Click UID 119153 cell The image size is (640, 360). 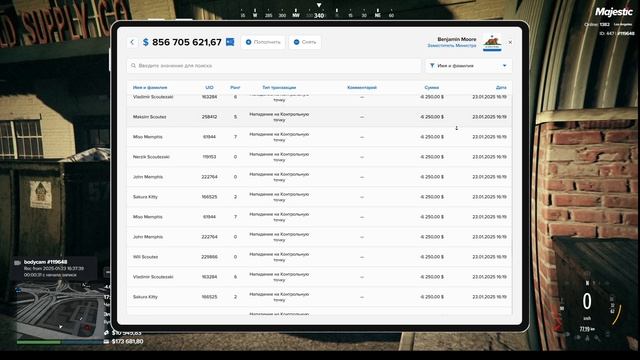[x=209, y=157]
